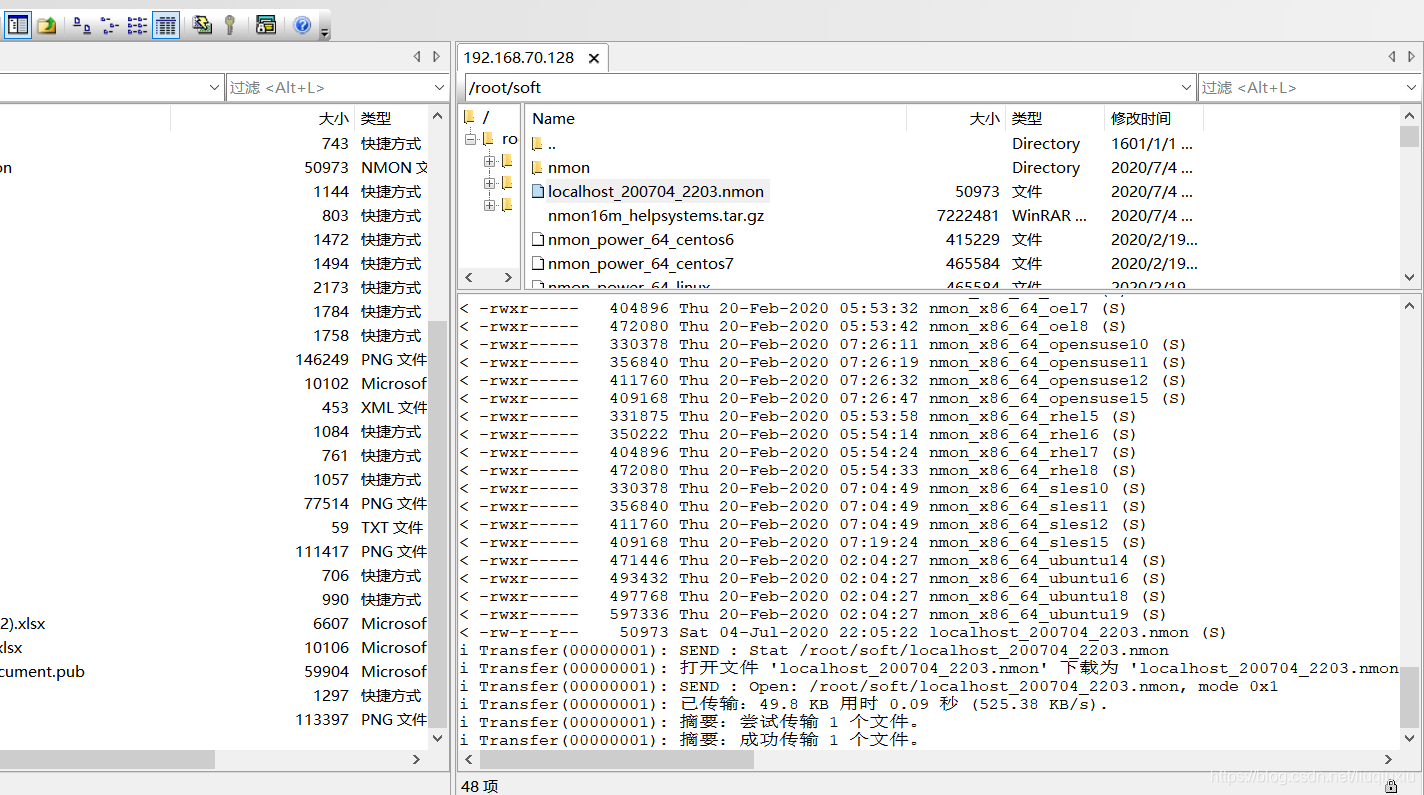The width and height of the screenshot is (1424, 795).
Task: Open Help via blue question mark icon
Action: (302, 25)
